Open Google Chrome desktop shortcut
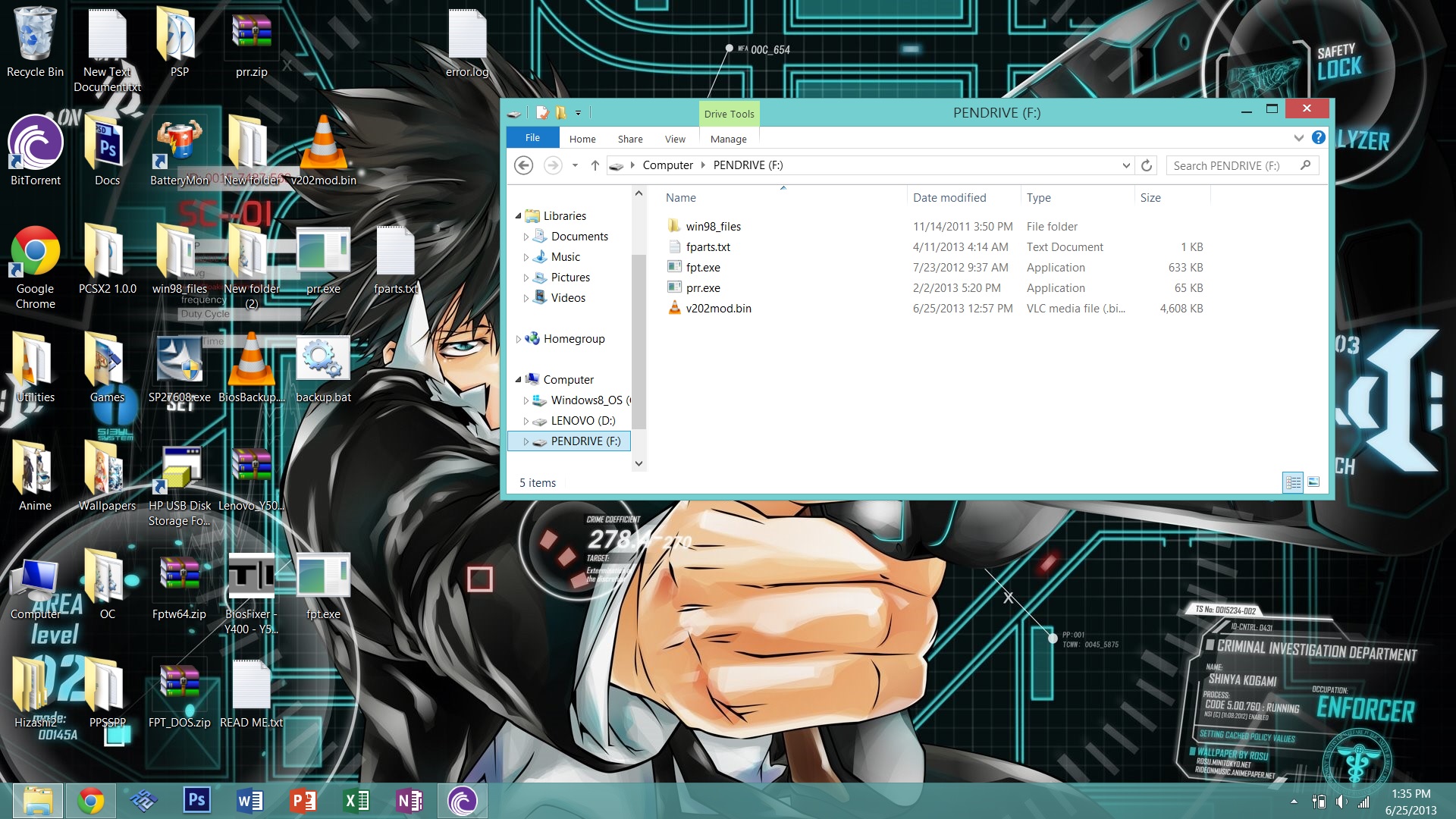Image resolution: width=1456 pixels, height=819 pixels. [35, 267]
